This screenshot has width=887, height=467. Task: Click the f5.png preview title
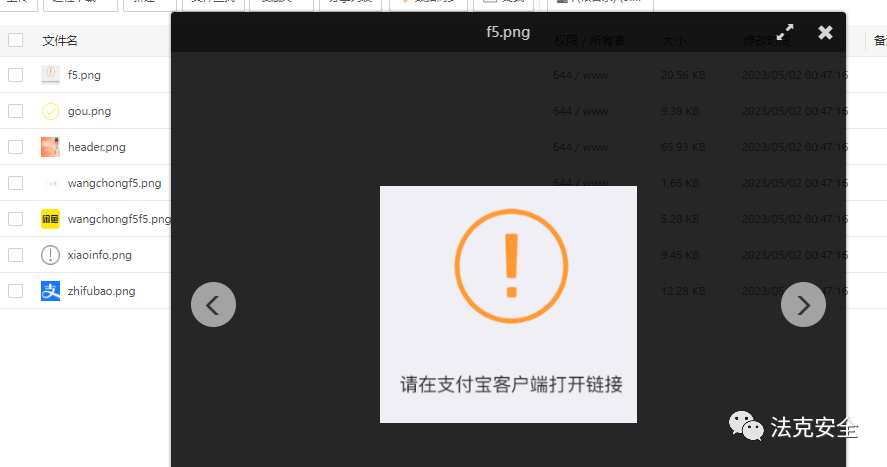click(508, 32)
